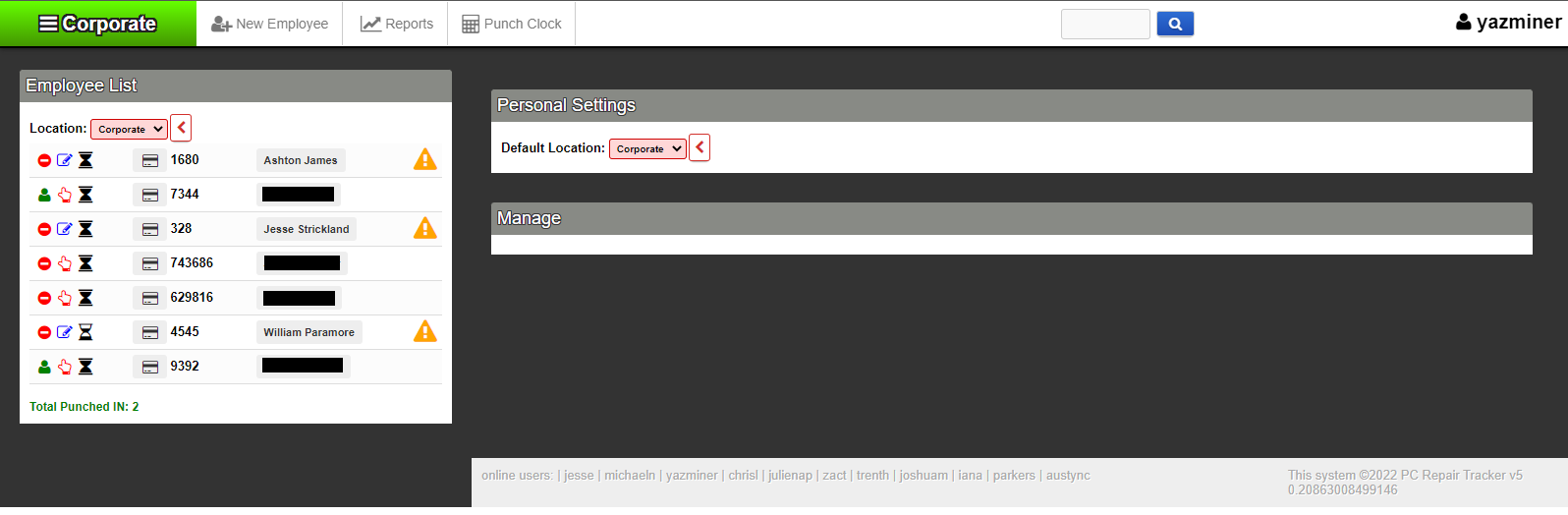Click into the top search input field
Image resolution: width=1568 pixels, height=515 pixels.
click(x=1105, y=24)
